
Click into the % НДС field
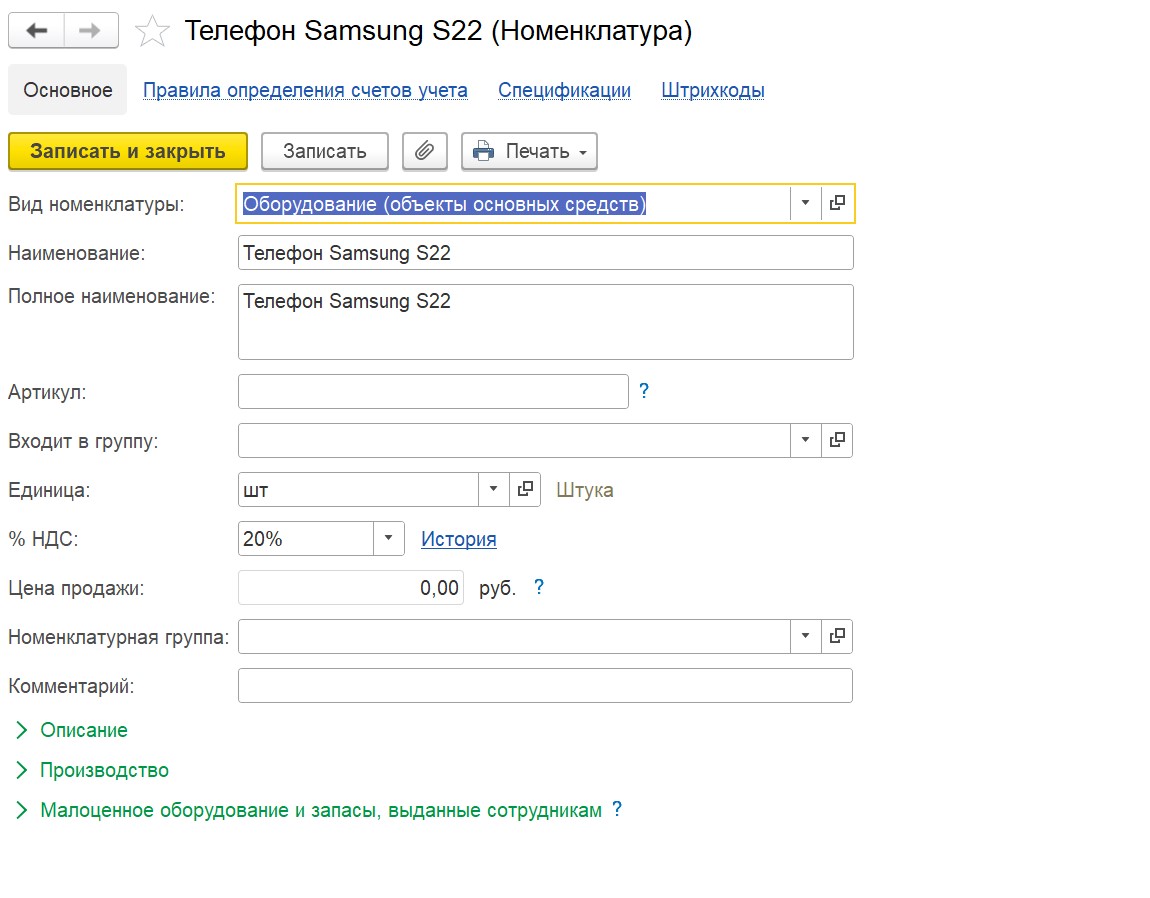click(x=306, y=539)
